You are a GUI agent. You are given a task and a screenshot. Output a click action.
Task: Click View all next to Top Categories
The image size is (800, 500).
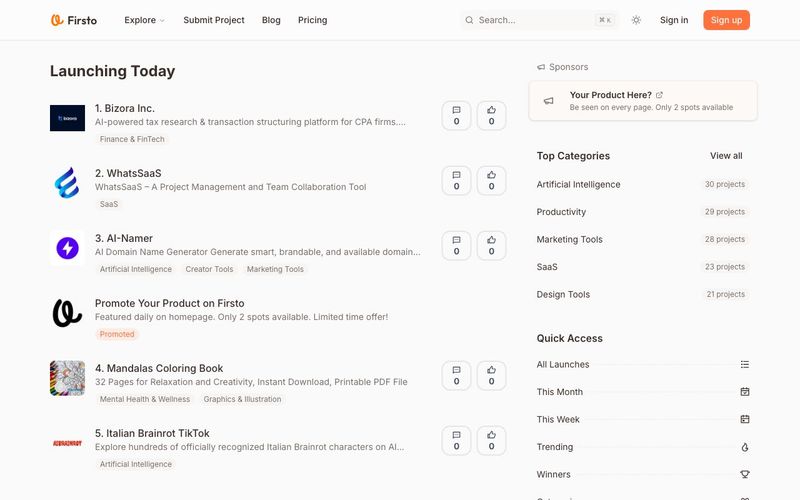pos(726,156)
